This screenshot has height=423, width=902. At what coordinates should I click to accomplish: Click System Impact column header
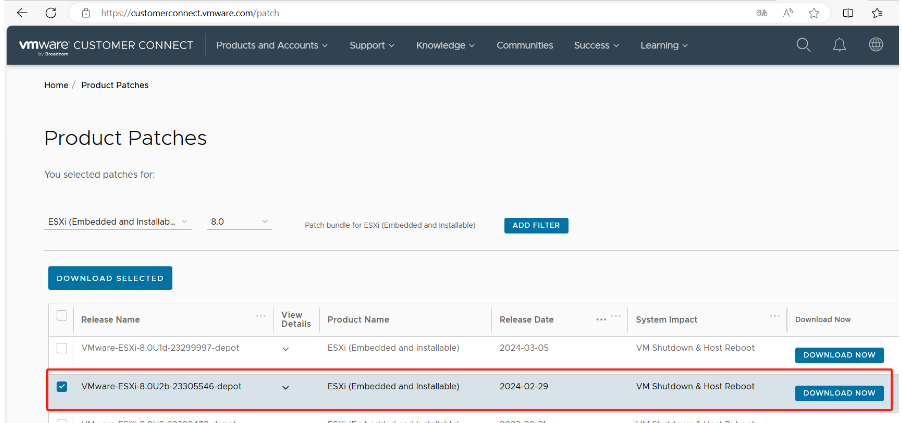[x=667, y=319]
